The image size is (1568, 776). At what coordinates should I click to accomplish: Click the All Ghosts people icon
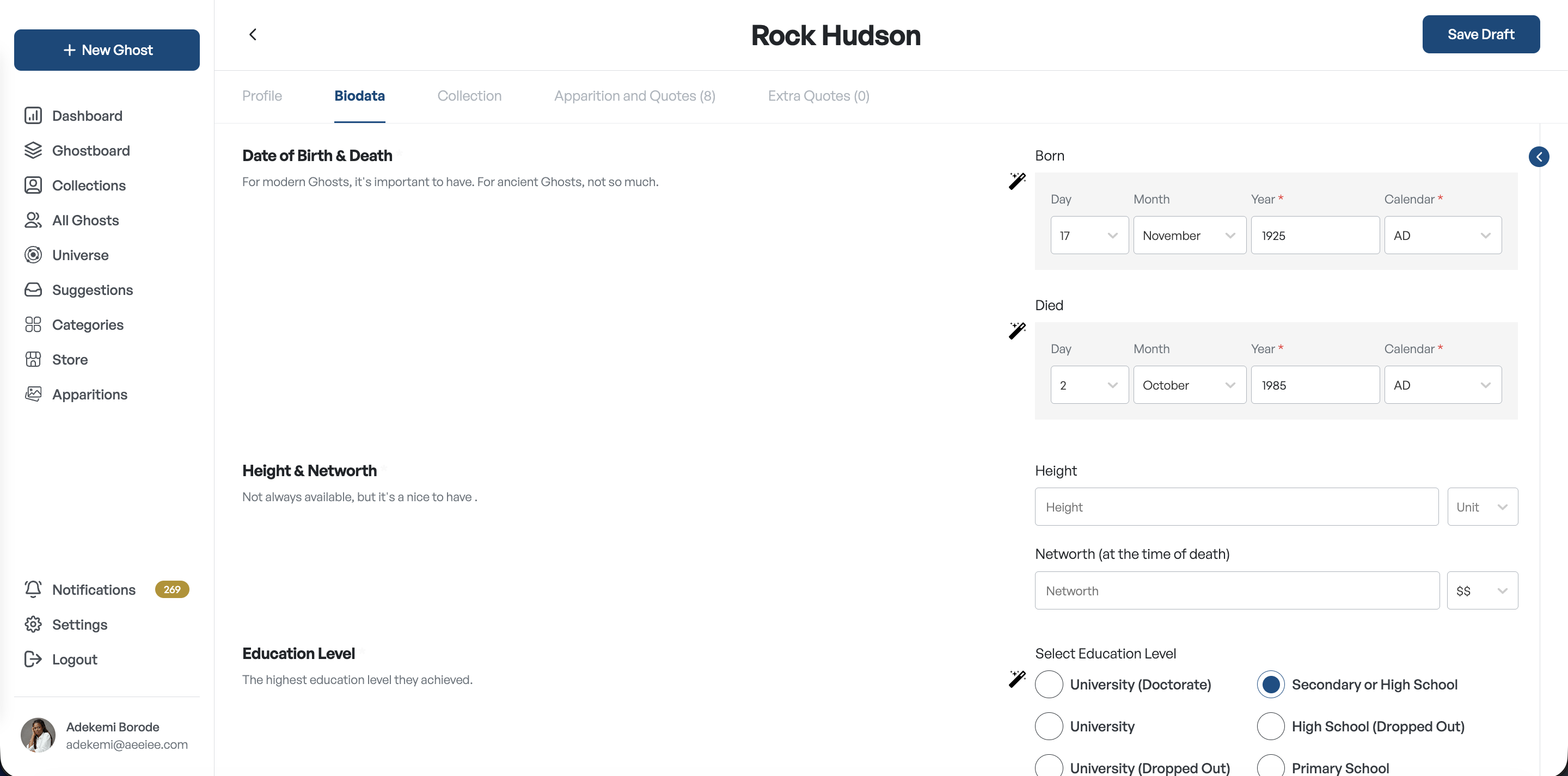point(33,220)
